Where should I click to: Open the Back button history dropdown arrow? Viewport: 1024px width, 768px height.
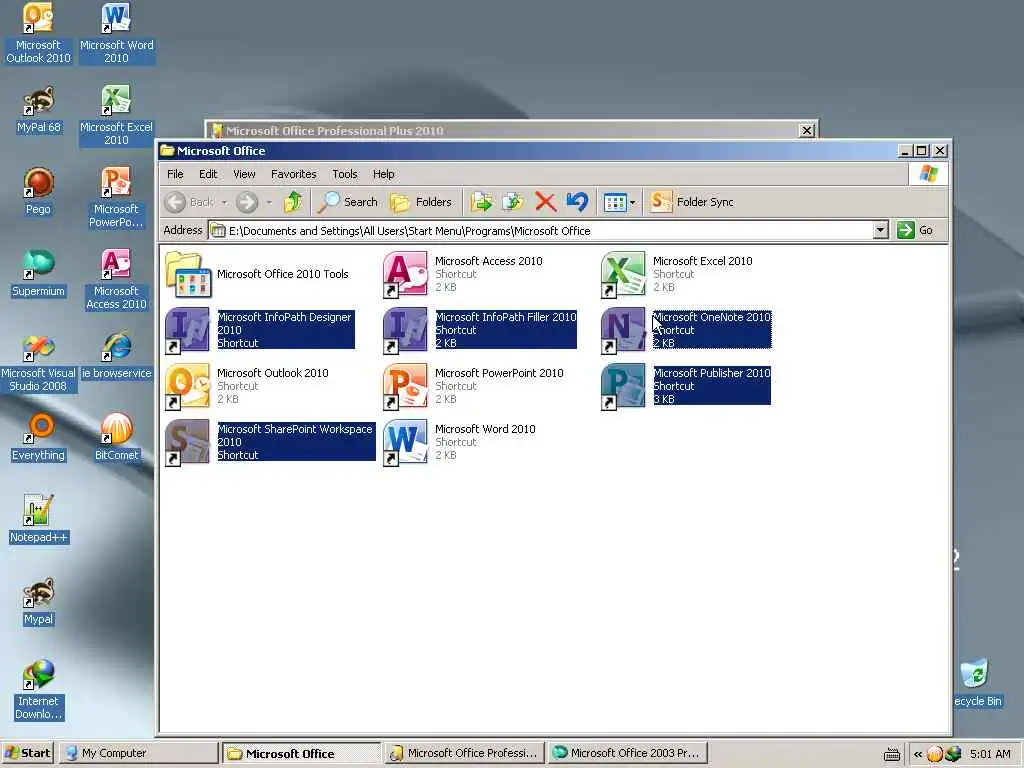(x=224, y=202)
